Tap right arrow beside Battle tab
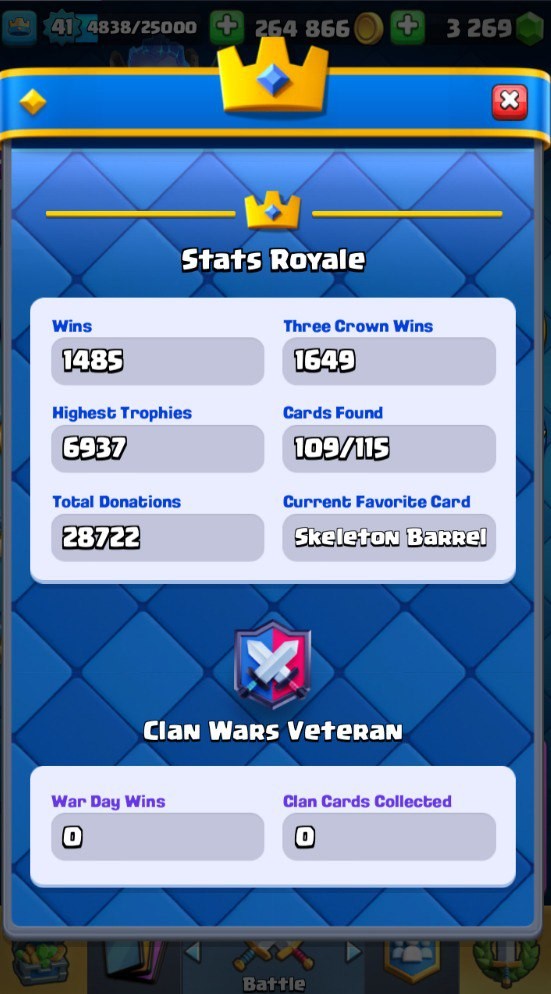Image resolution: width=551 pixels, height=994 pixels. [353, 950]
